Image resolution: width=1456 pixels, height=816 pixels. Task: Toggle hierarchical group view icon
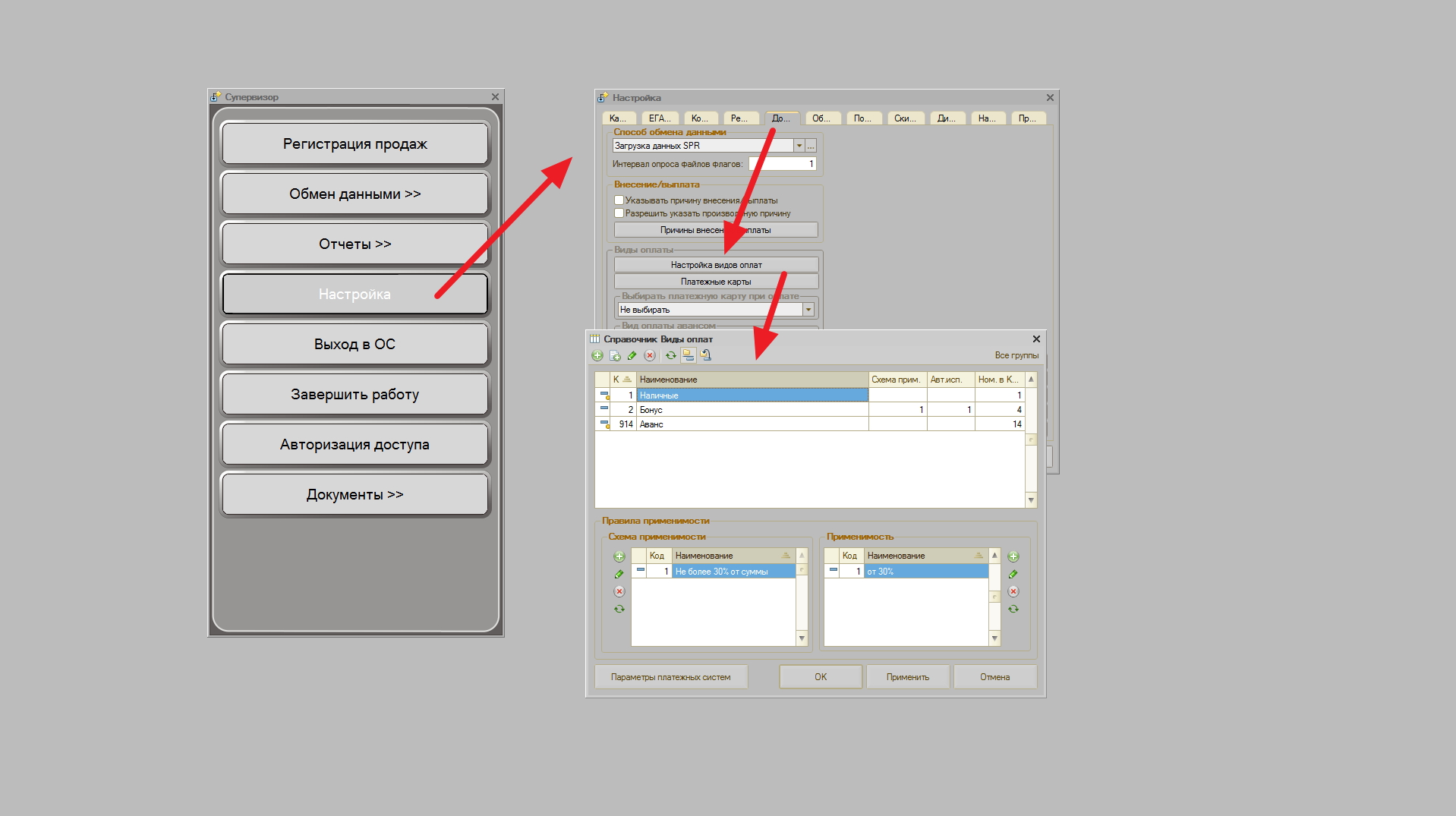(688, 356)
